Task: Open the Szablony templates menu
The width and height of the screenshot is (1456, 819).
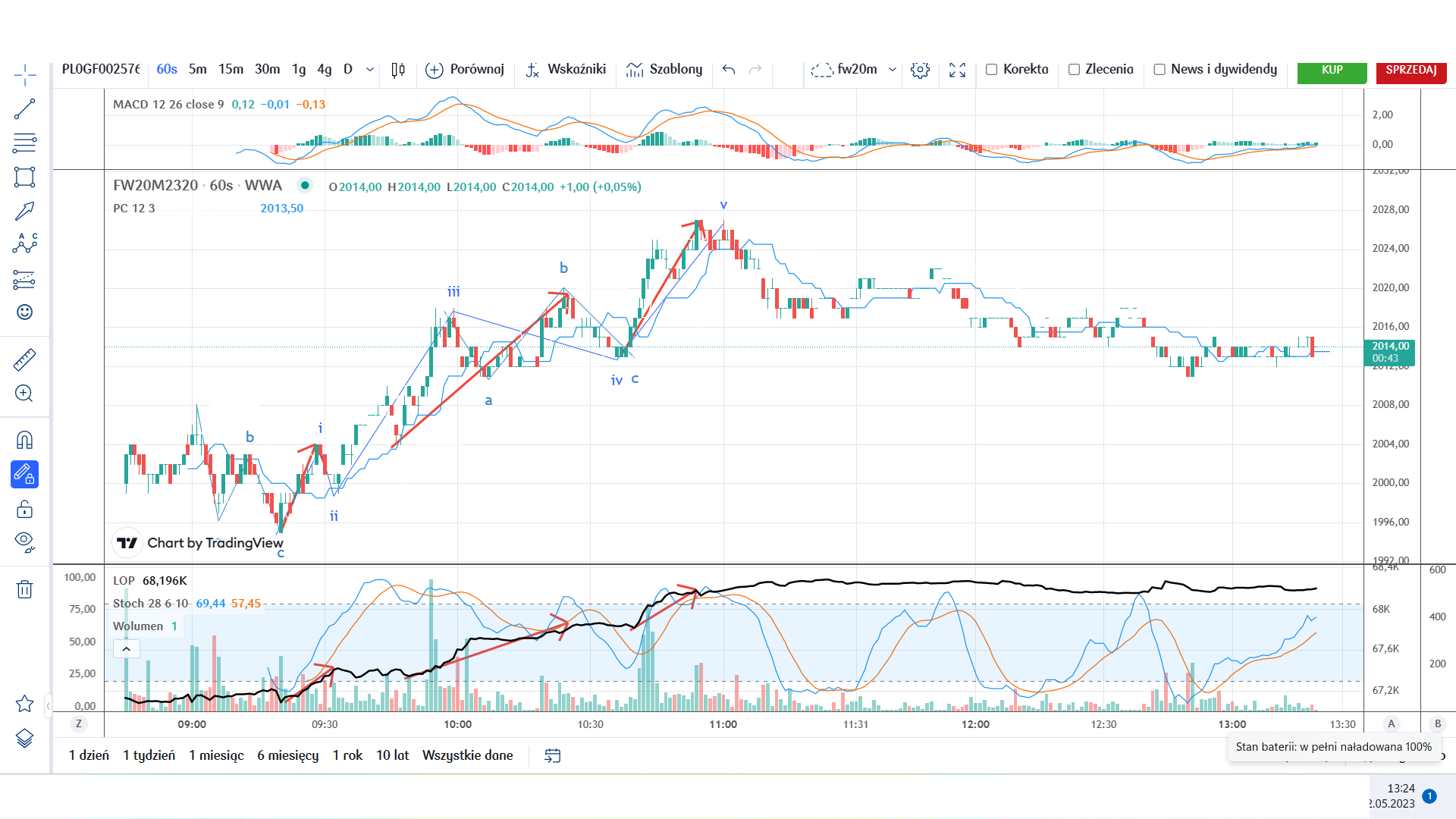Action: 664,70
